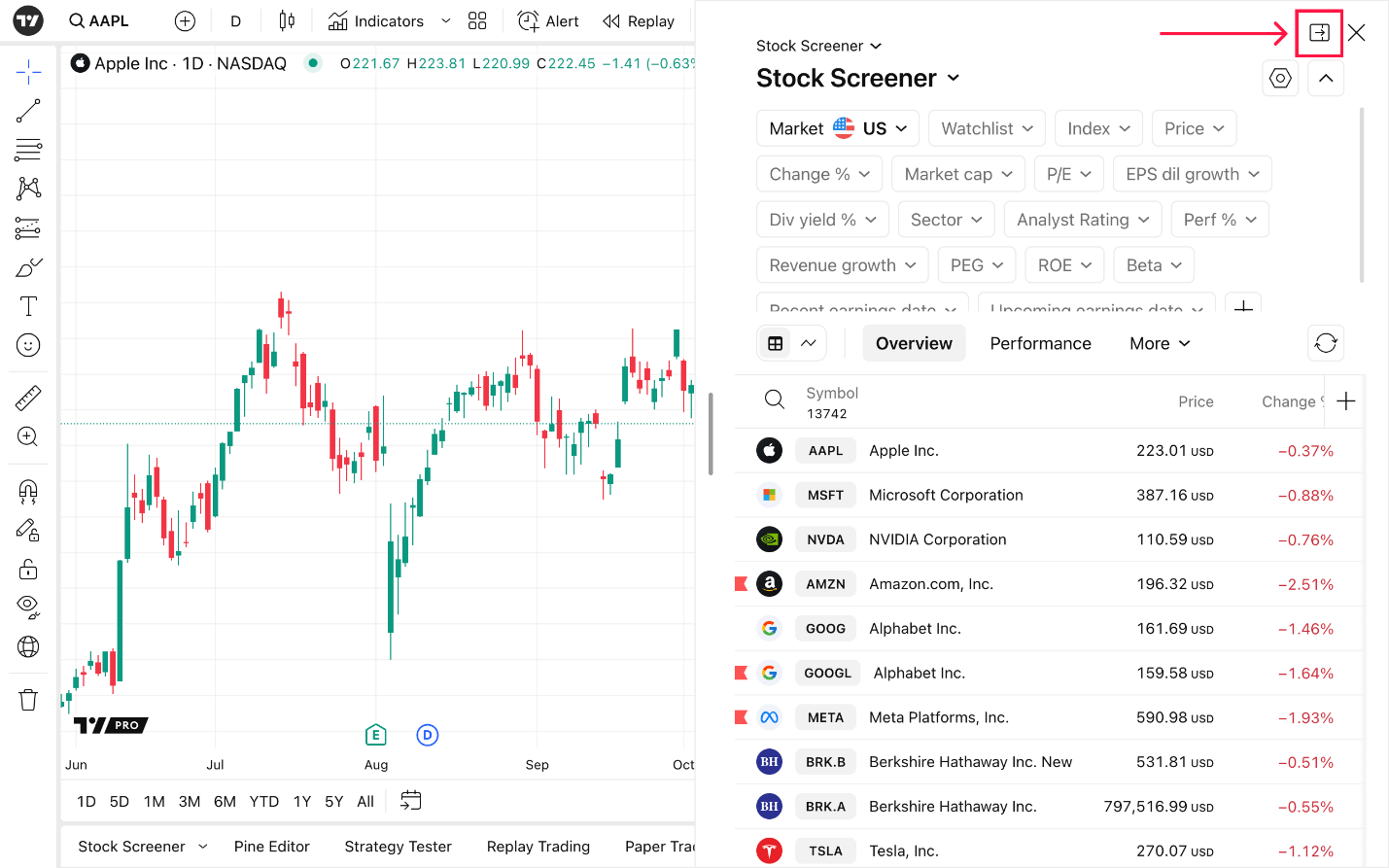1389x868 pixels.
Task: Open the Pine Editor tab
Action: [271, 847]
